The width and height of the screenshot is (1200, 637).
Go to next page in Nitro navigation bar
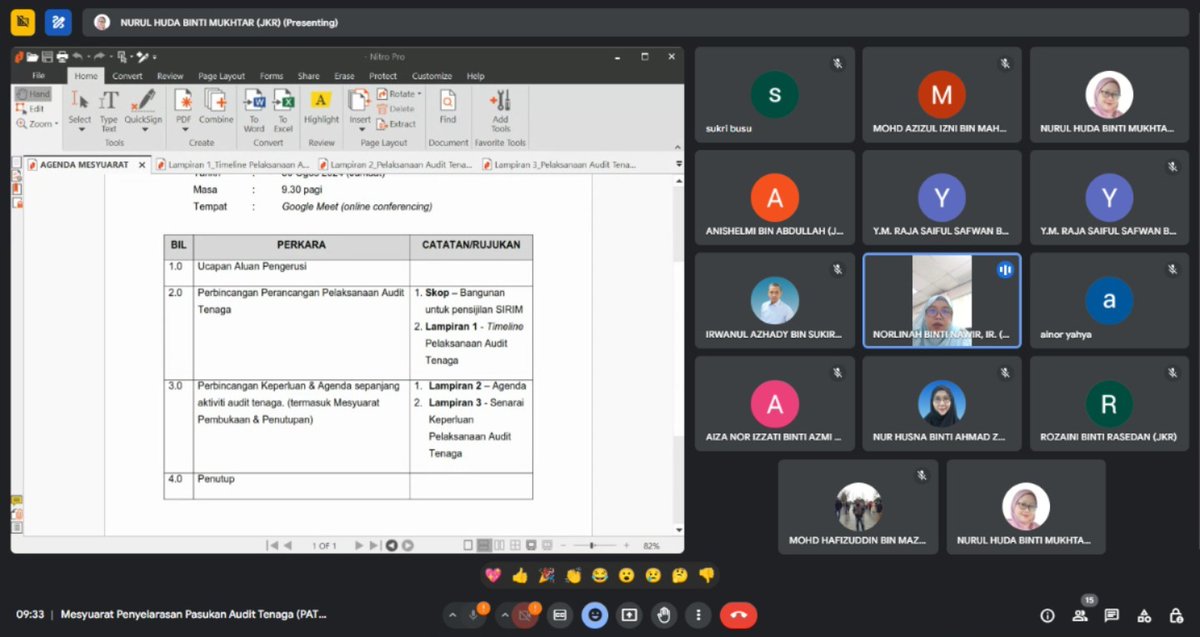point(360,546)
